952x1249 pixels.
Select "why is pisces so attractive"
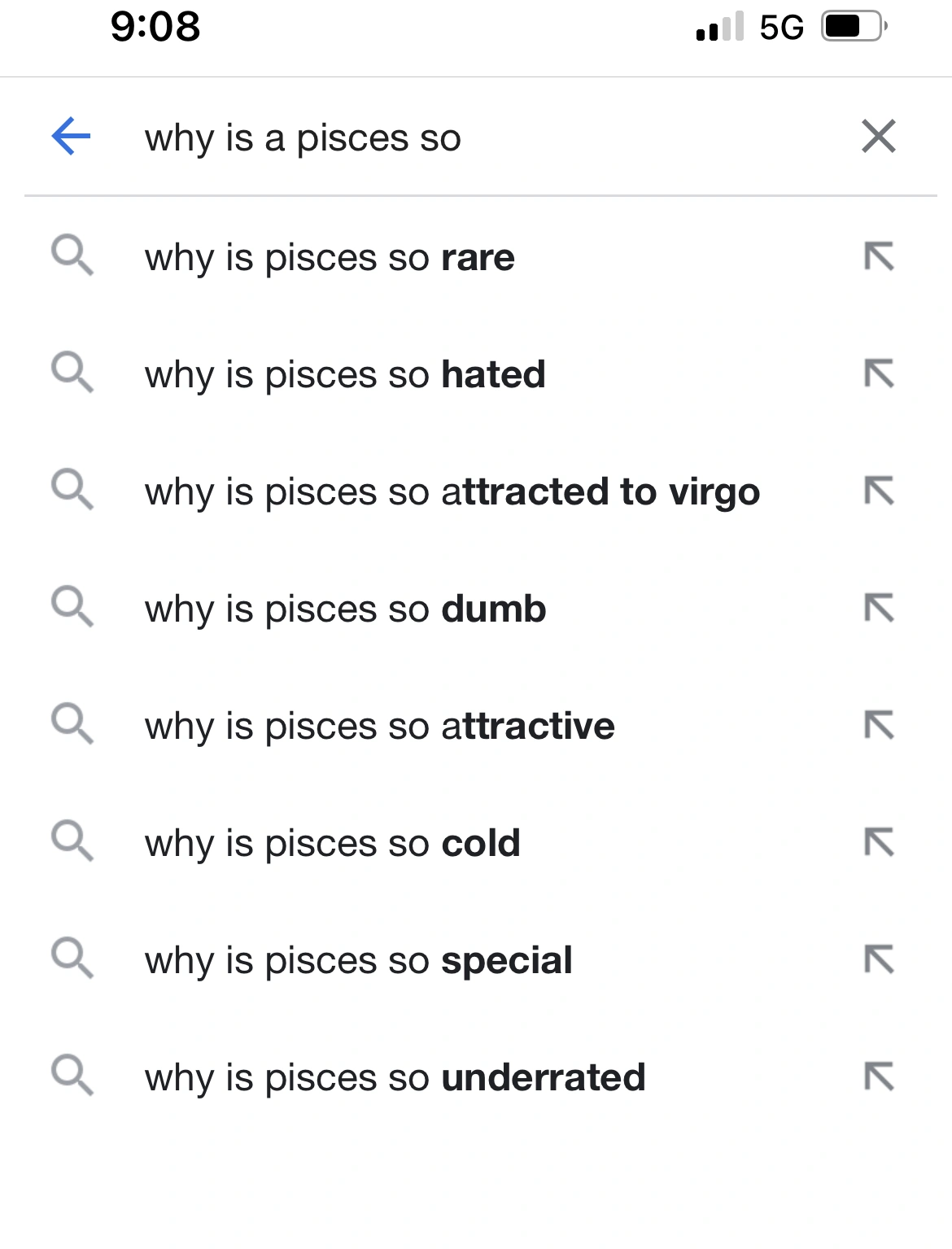[379, 727]
